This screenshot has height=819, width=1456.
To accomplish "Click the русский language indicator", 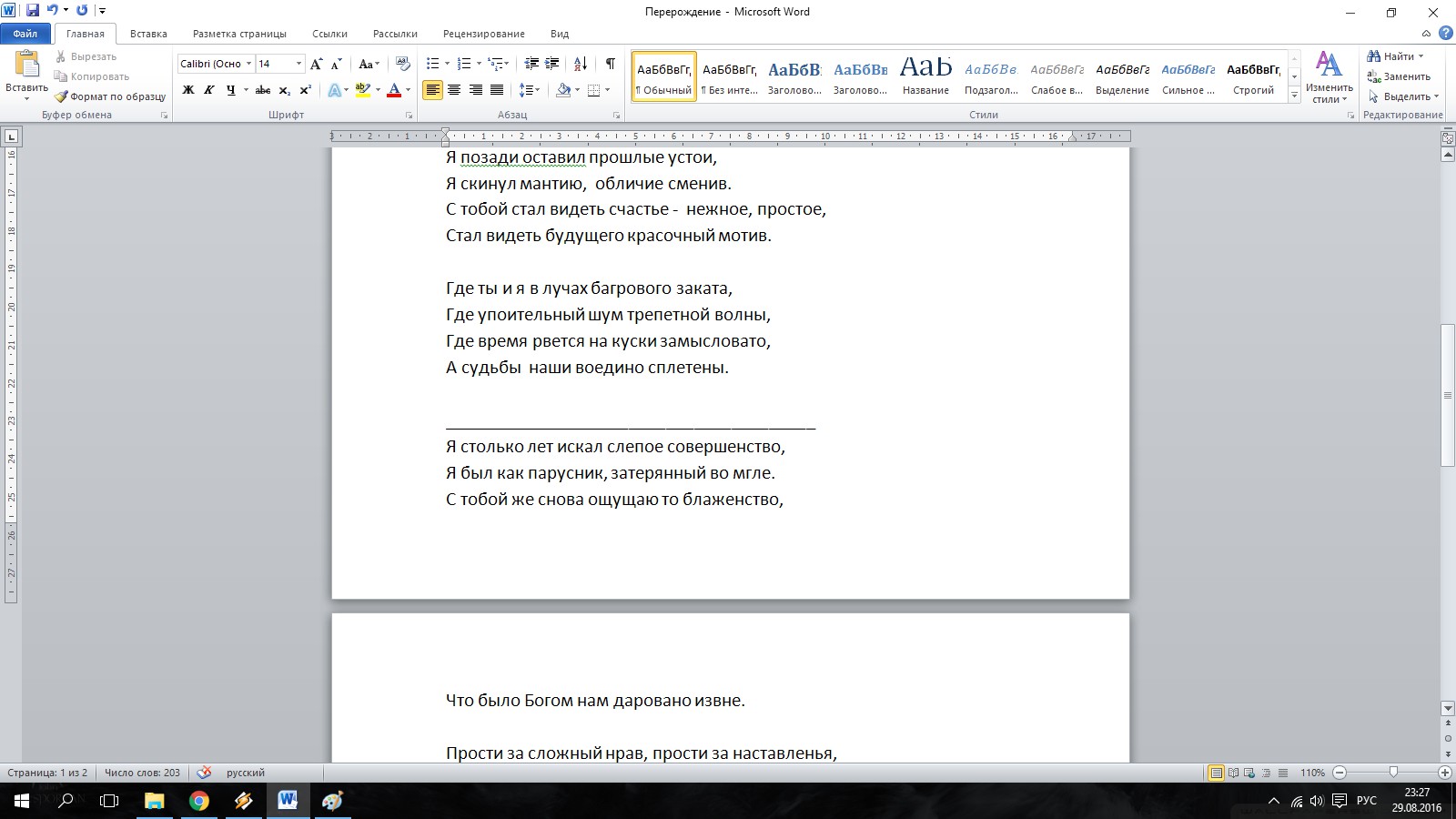I will click(x=246, y=773).
